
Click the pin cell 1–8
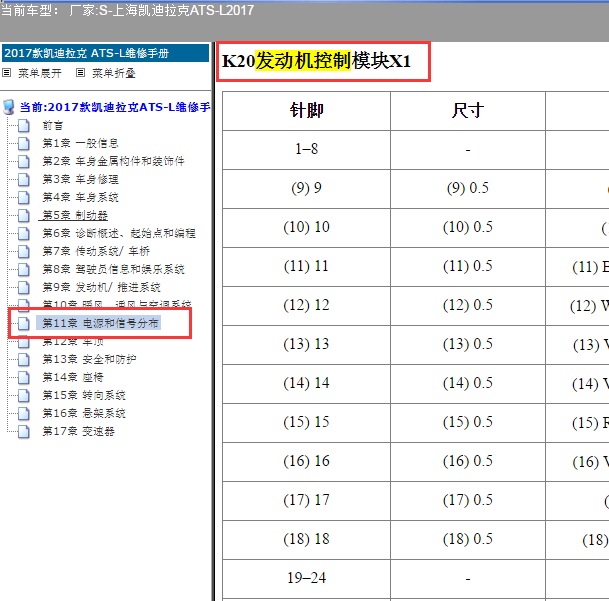tap(306, 150)
